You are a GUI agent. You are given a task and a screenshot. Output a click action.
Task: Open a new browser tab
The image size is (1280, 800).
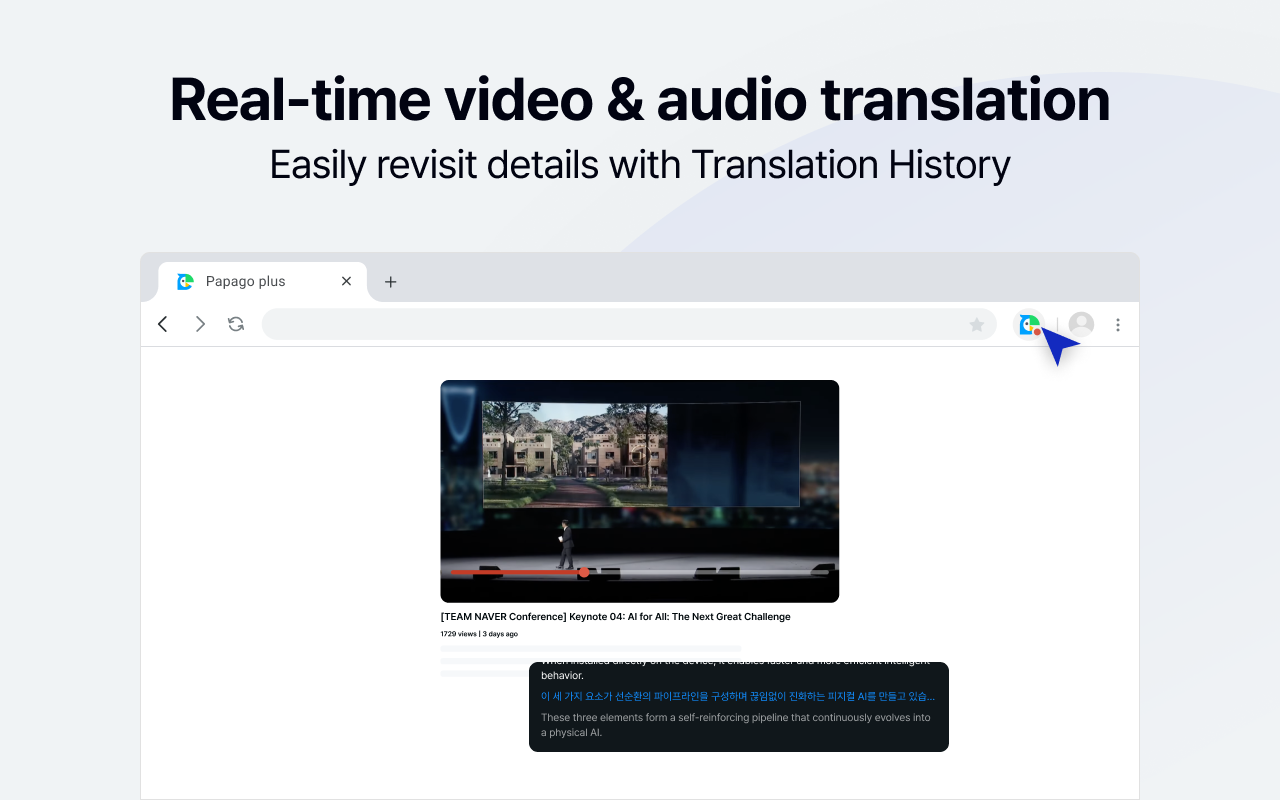coord(391,282)
